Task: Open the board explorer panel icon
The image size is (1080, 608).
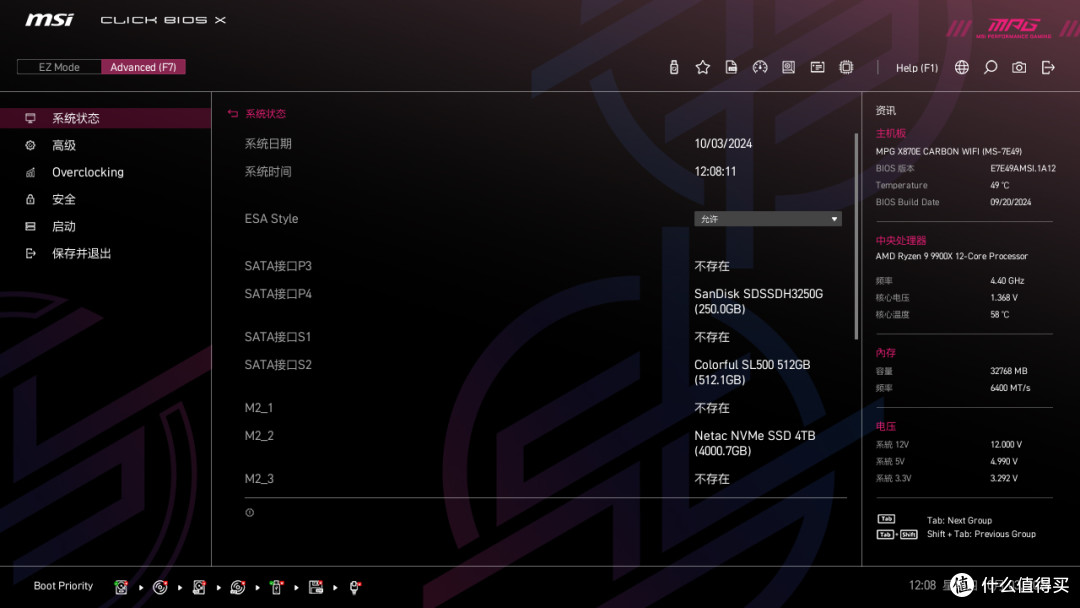Action: (818, 67)
